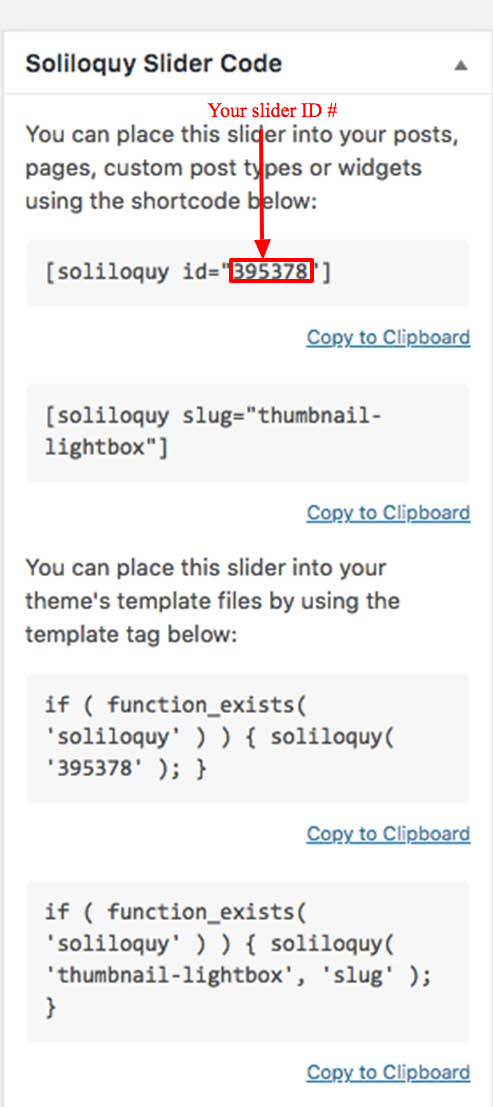
Task: Select the highlighted slider ID 395378 in shortcode
Action: [271, 272]
